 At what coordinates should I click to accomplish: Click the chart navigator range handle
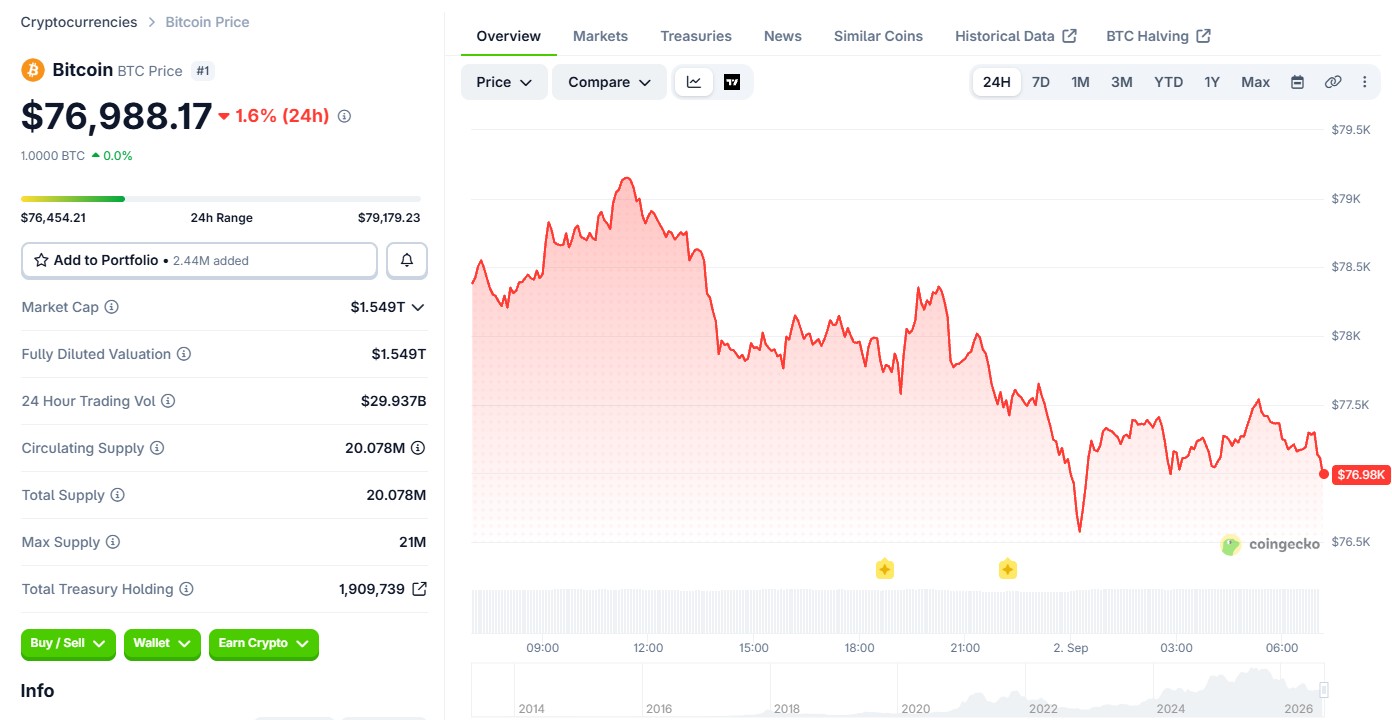point(1324,690)
